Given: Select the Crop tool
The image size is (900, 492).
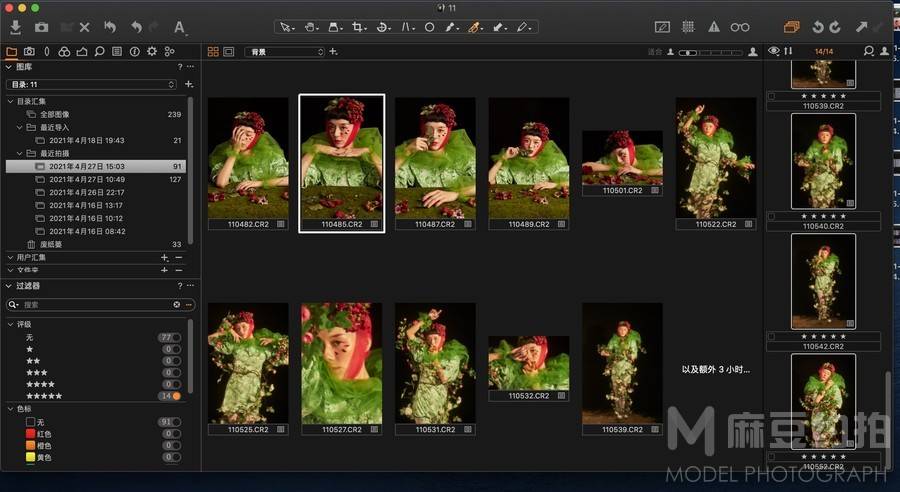Looking at the screenshot, I should [x=359, y=27].
